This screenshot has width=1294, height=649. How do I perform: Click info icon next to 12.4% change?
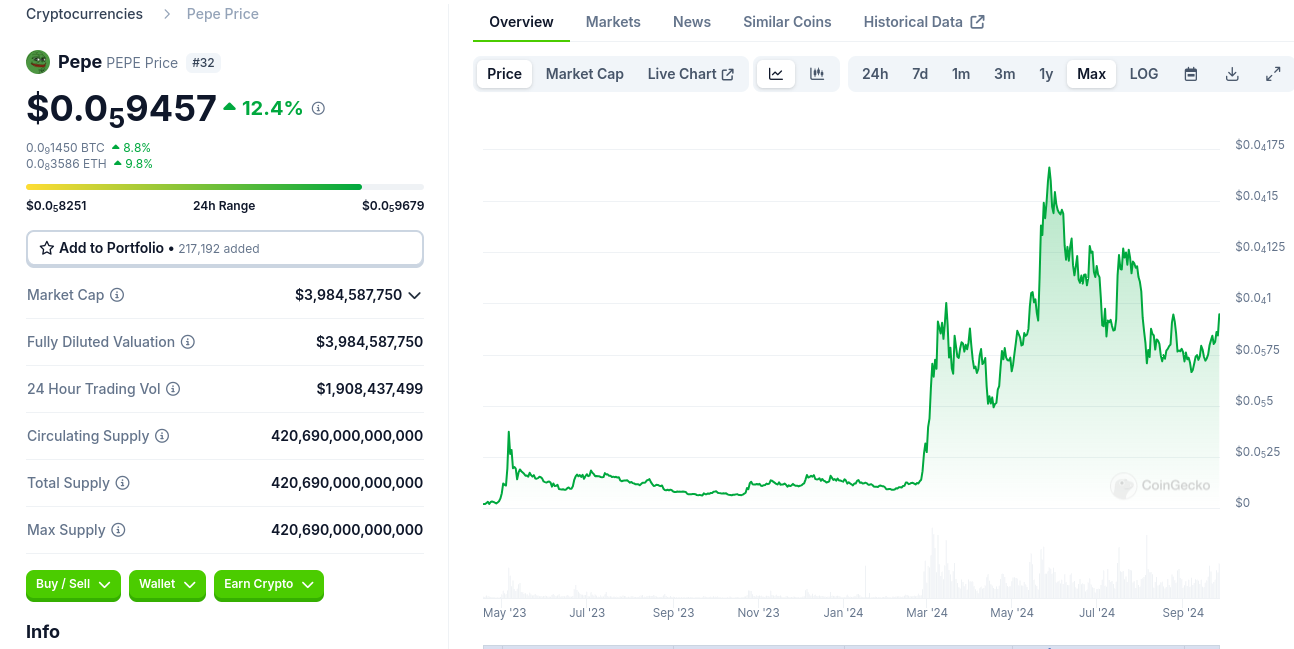(318, 108)
